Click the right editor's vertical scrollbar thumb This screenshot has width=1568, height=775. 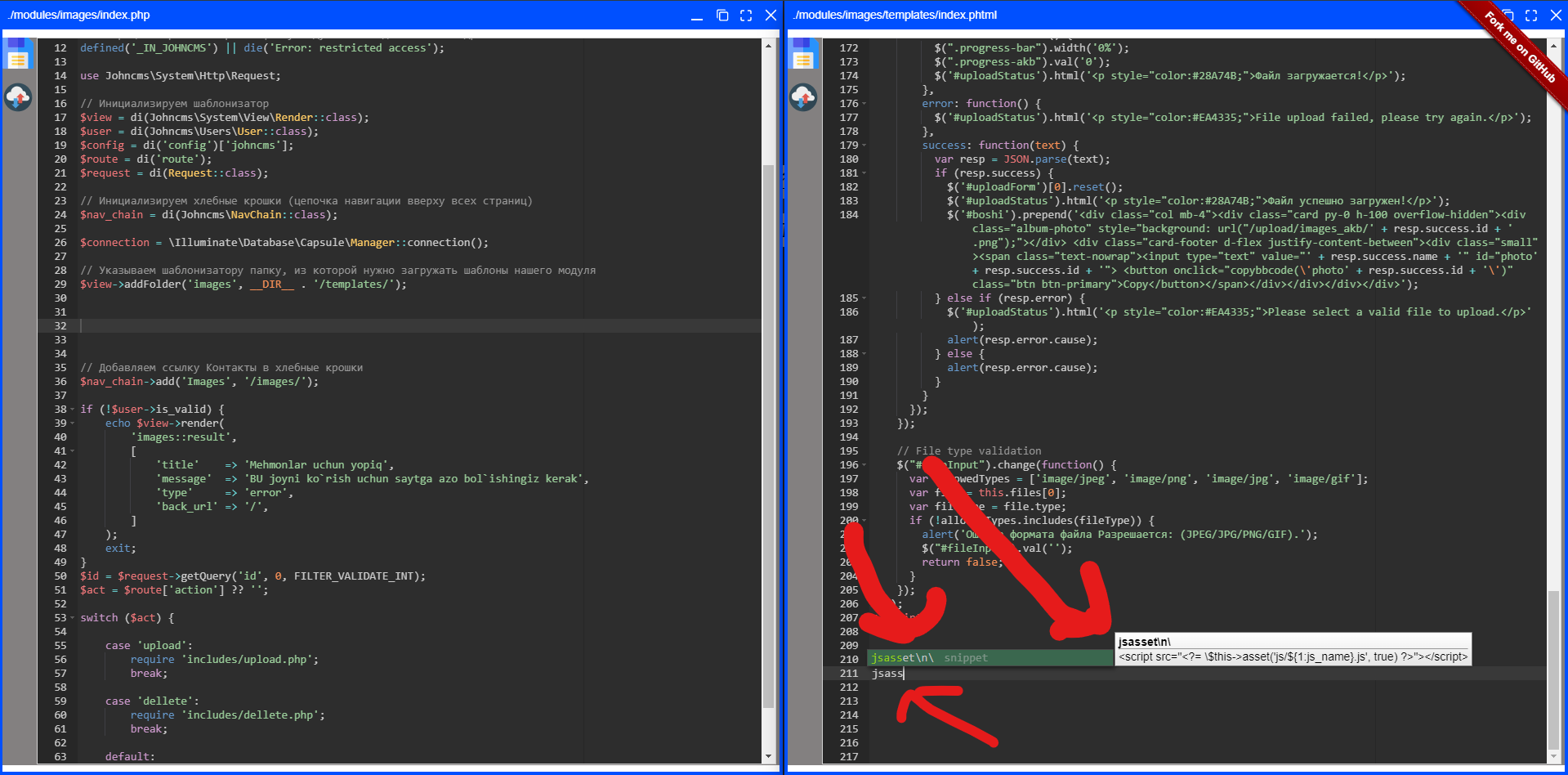tap(1553, 670)
